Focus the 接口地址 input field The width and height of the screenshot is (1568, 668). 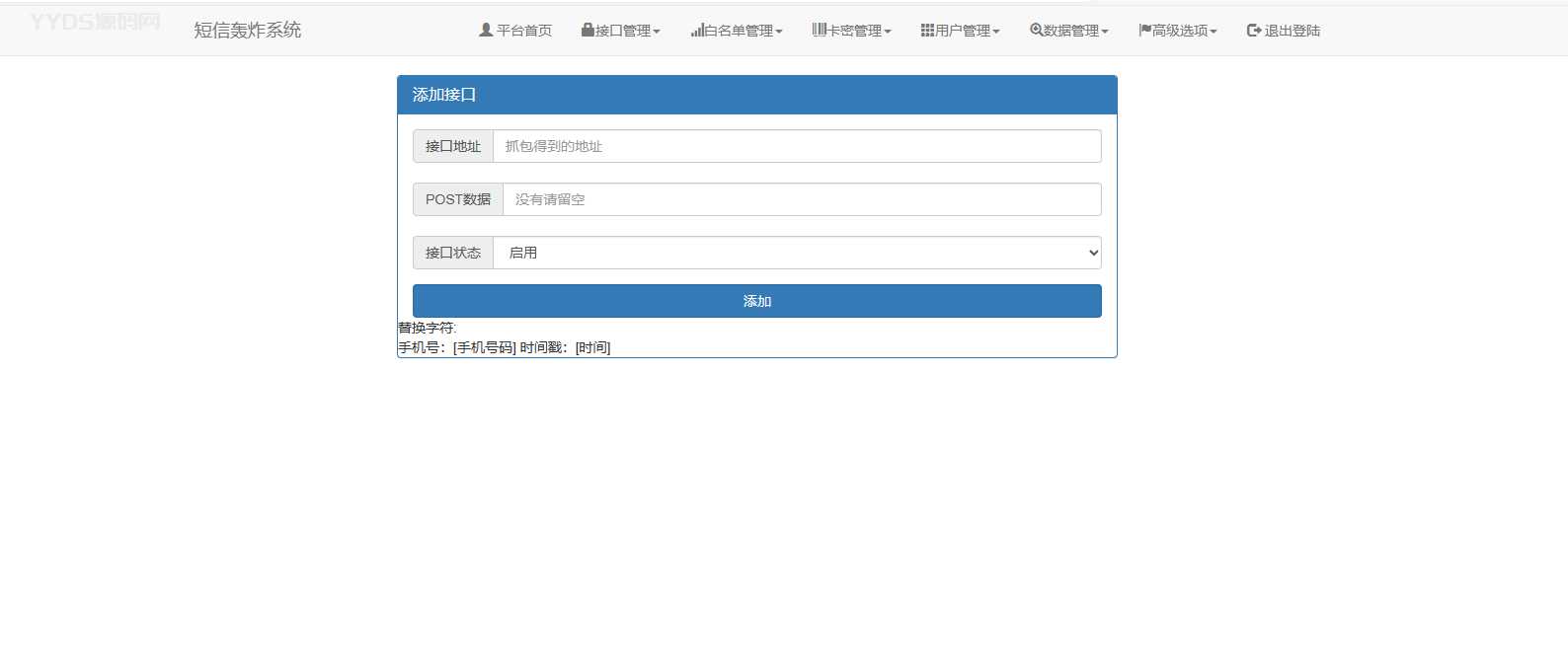[x=796, y=146]
